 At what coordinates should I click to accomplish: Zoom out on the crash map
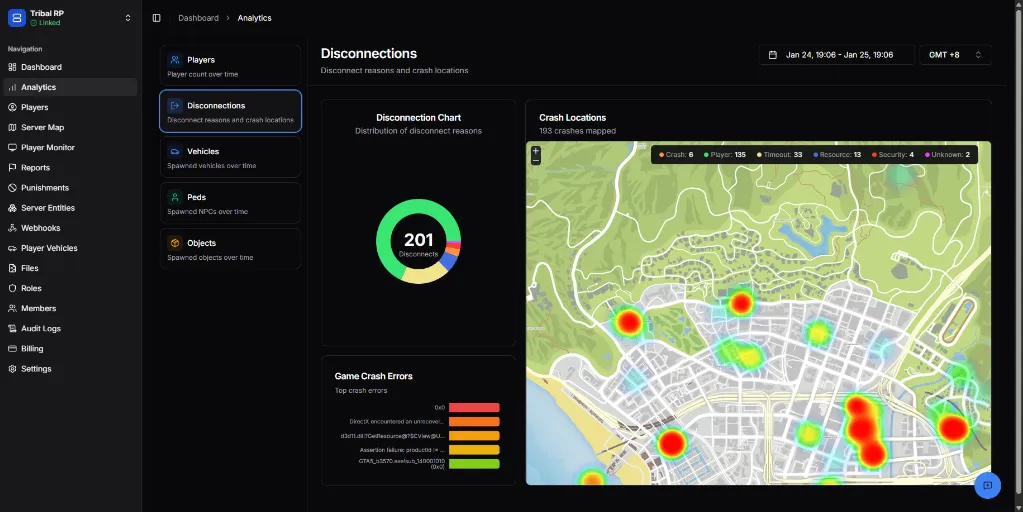(x=536, y=160)
